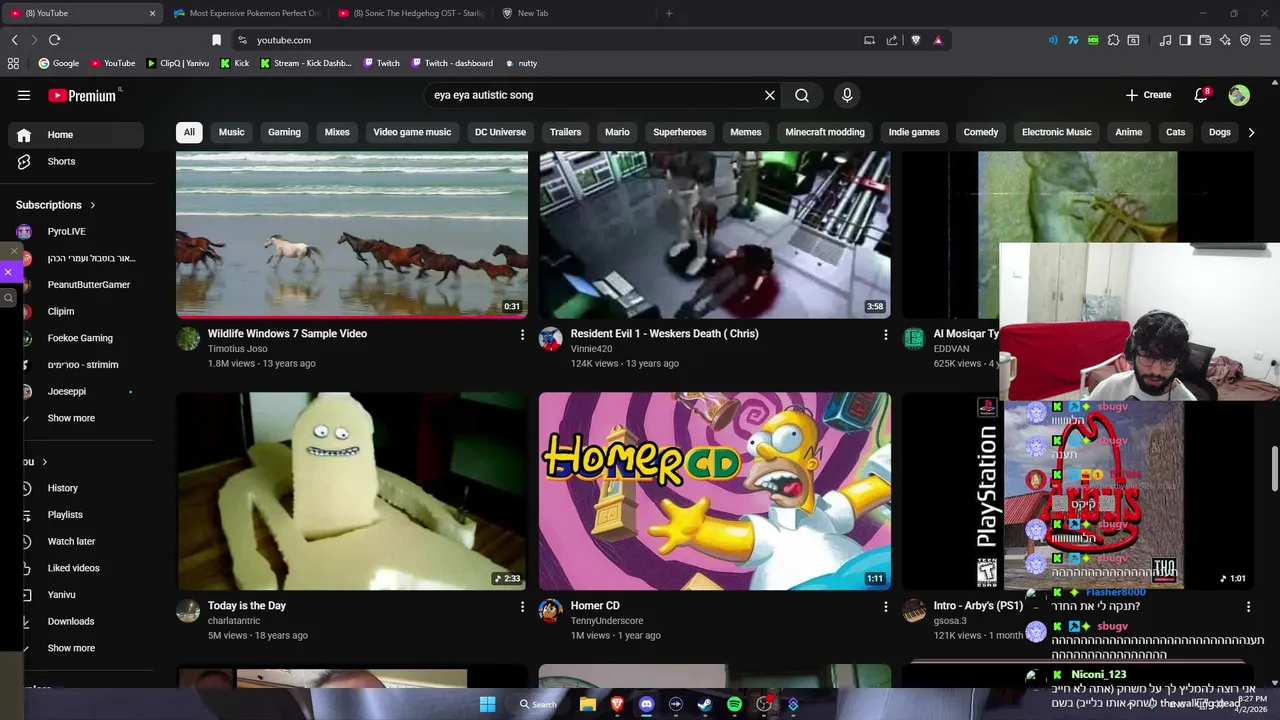Click Today is the Day title

pos(247,606)
